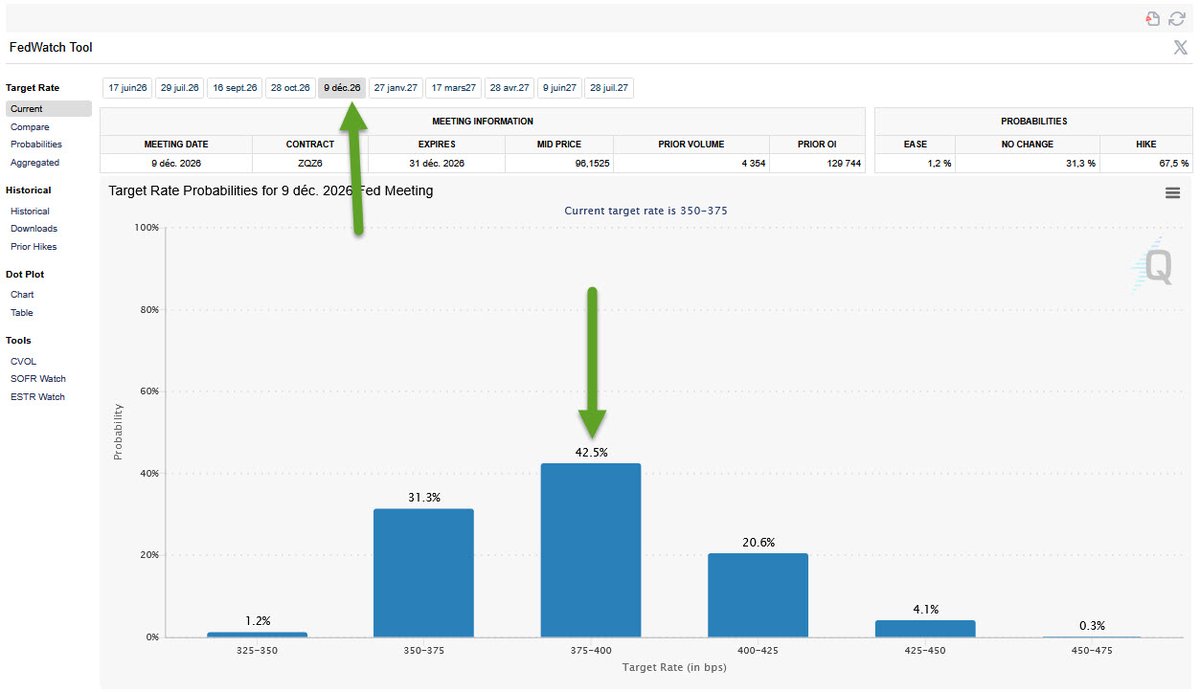1200x692 pixels.
Task: Select the 17 mars27 meeting tab
Action: 455,88
